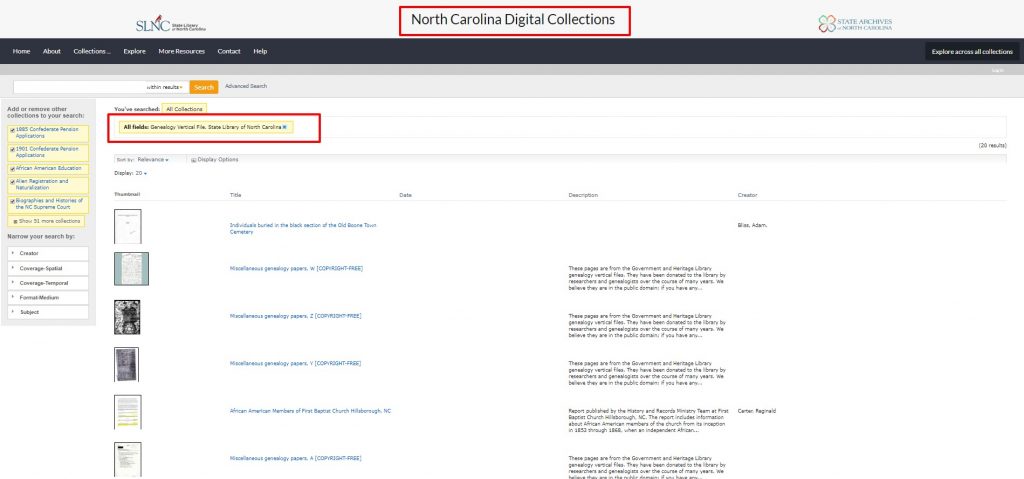The height and width of the screenshot is (479, 1024).
Task: Open the Help menu item
Action: pyautogui.click(x=260, y=51)
